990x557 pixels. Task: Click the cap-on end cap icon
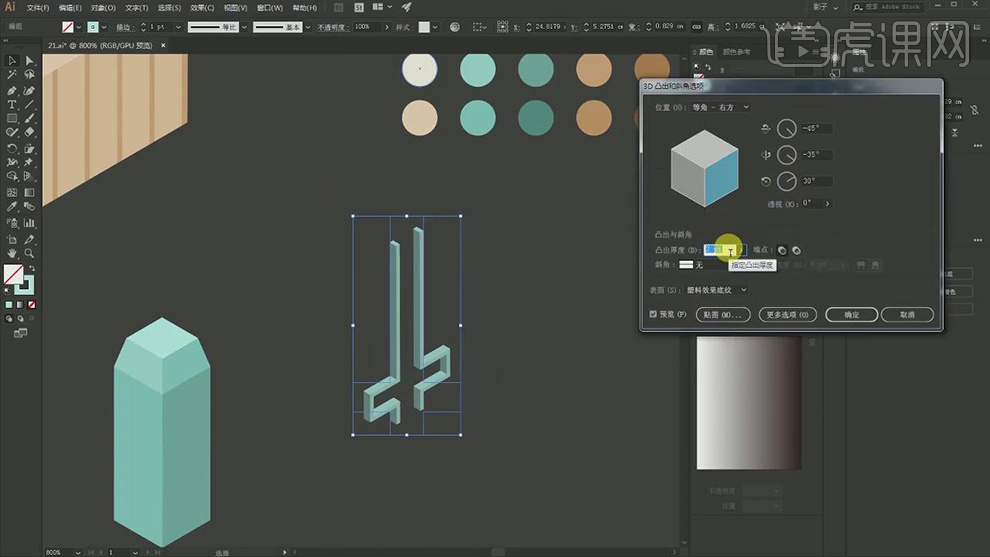click(x=782, y=250)
